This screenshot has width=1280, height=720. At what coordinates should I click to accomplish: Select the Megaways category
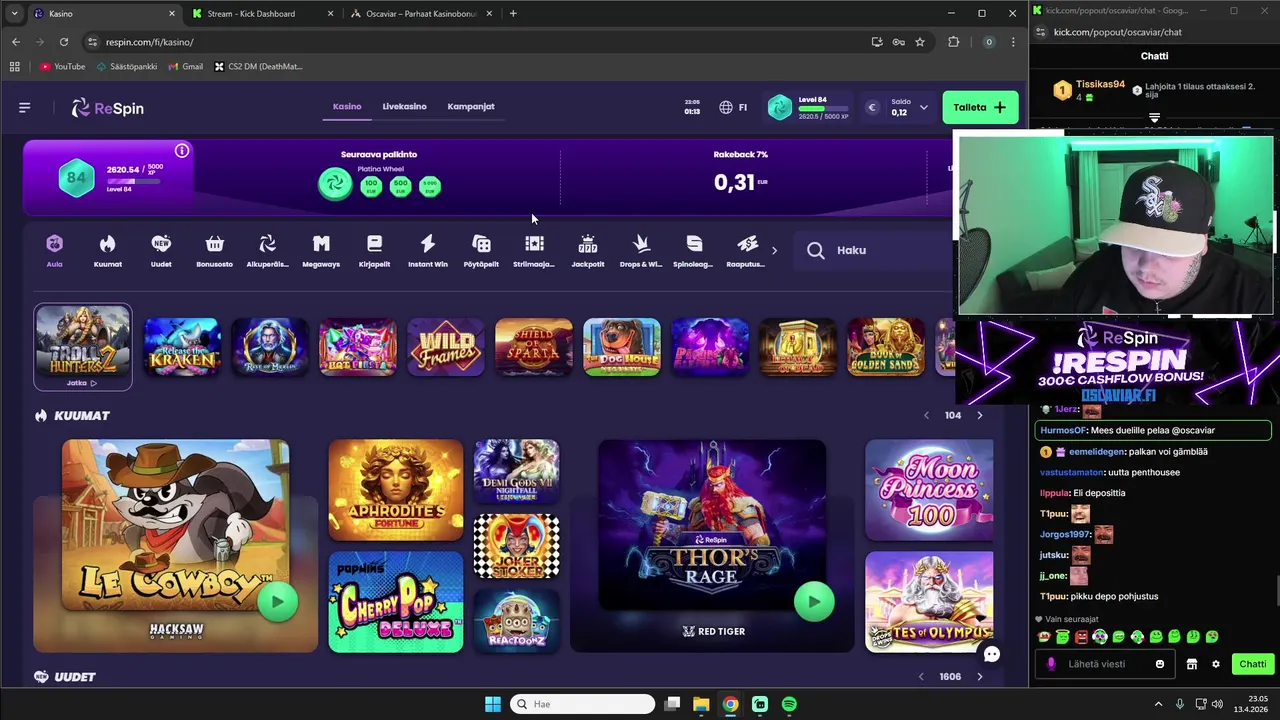coord(321,251)
